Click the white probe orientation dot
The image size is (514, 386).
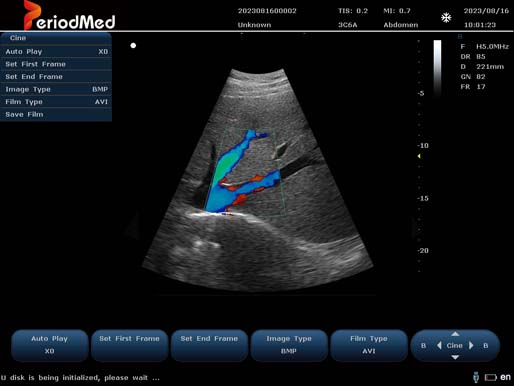pyautogui.click(x=133, y=45)
